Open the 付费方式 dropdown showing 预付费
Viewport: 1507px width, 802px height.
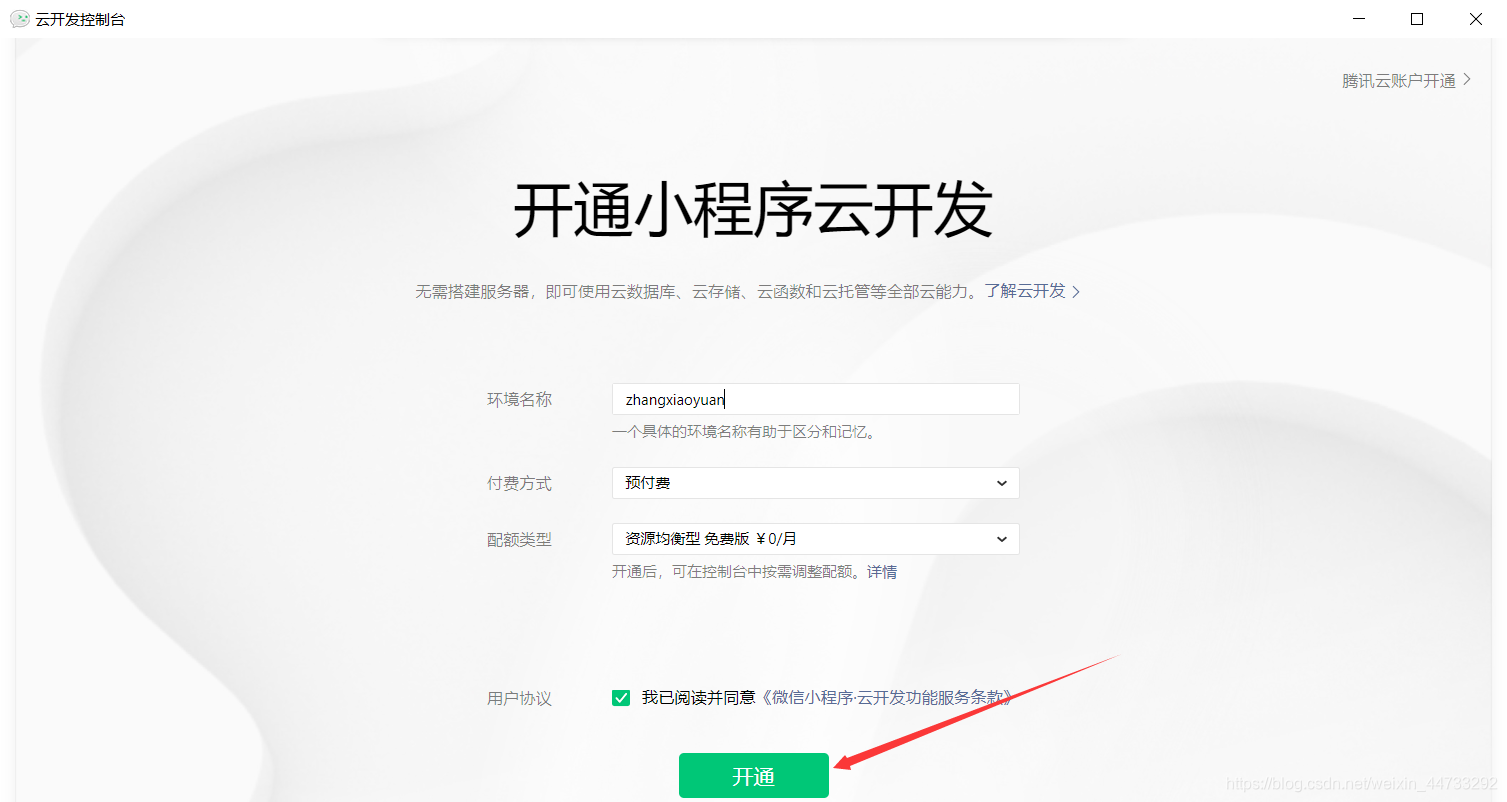tap(815, 483)
